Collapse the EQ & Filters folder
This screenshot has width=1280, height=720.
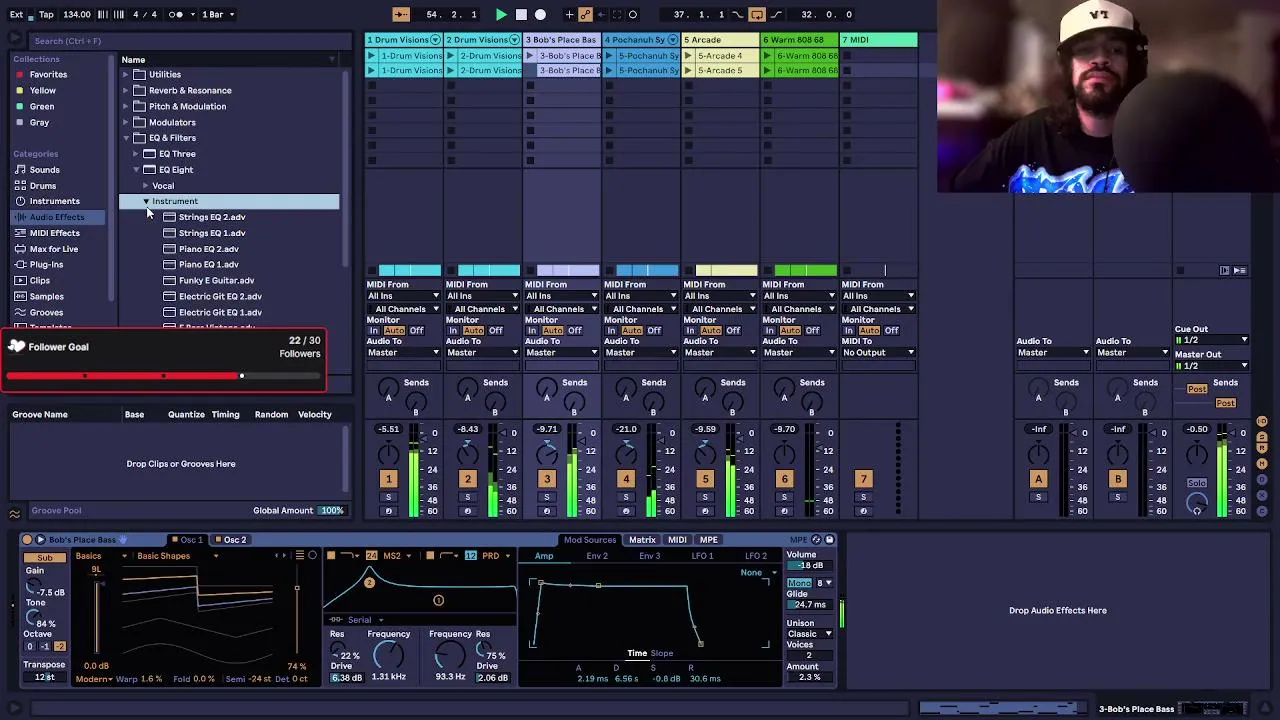[x=126, y=138]
